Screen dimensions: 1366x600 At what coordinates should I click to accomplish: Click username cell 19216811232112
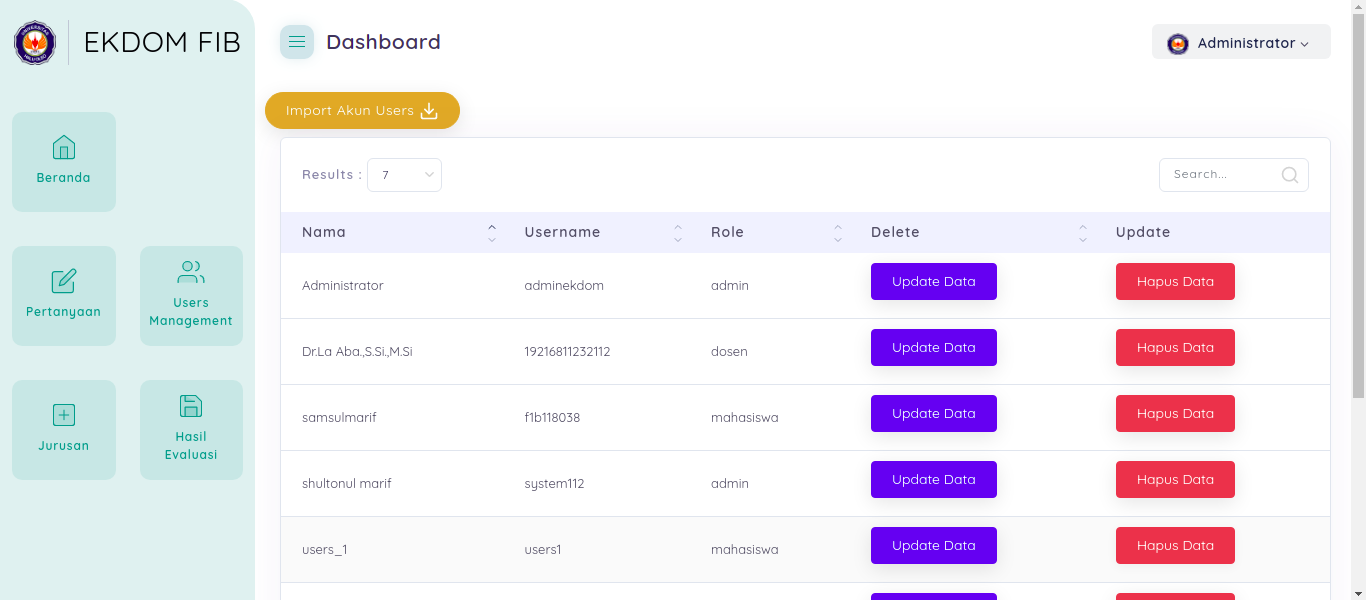click(x=567, y=352)
